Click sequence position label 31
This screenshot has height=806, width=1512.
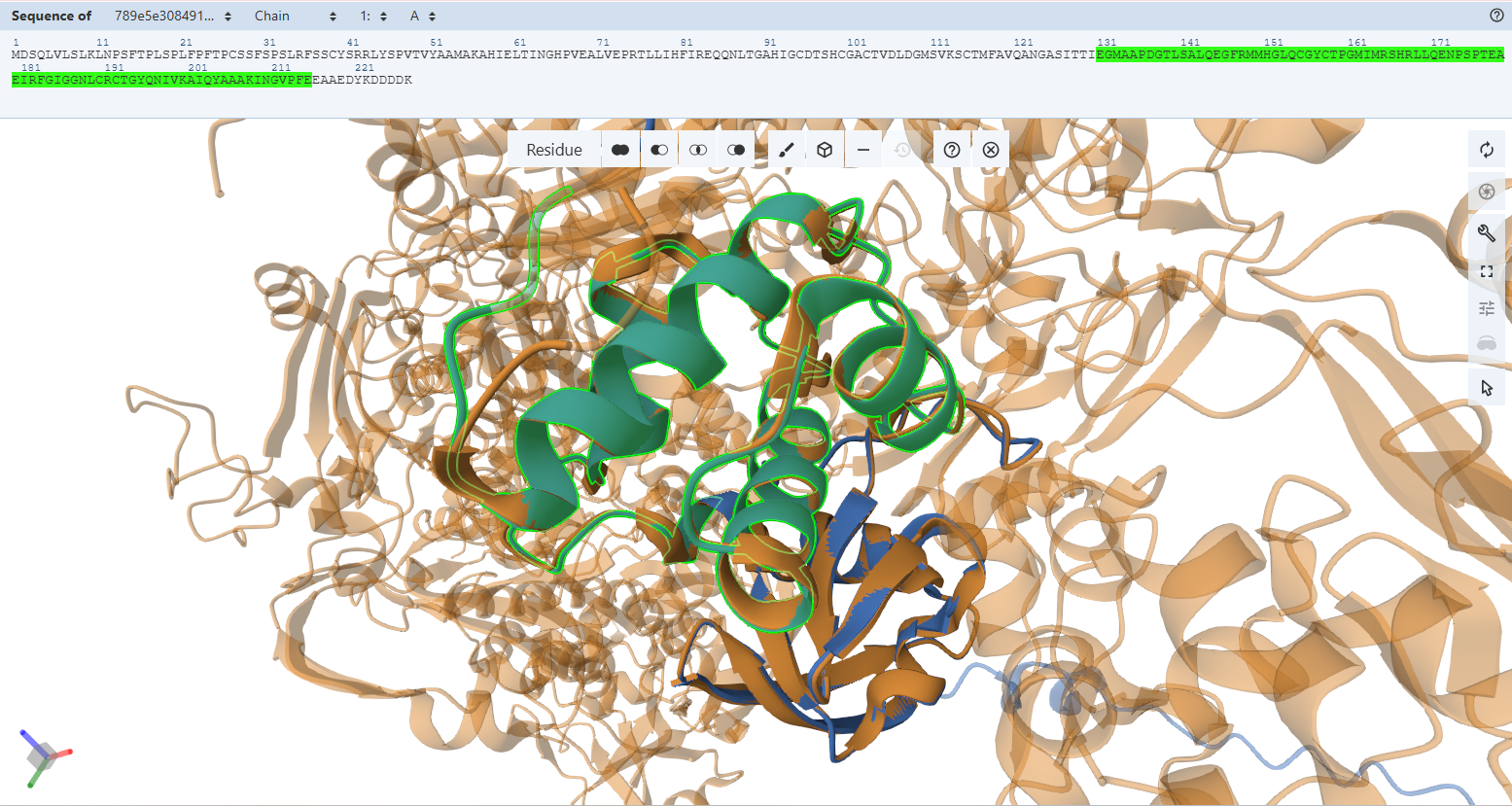pyautogui.click(x=269, y=43)
